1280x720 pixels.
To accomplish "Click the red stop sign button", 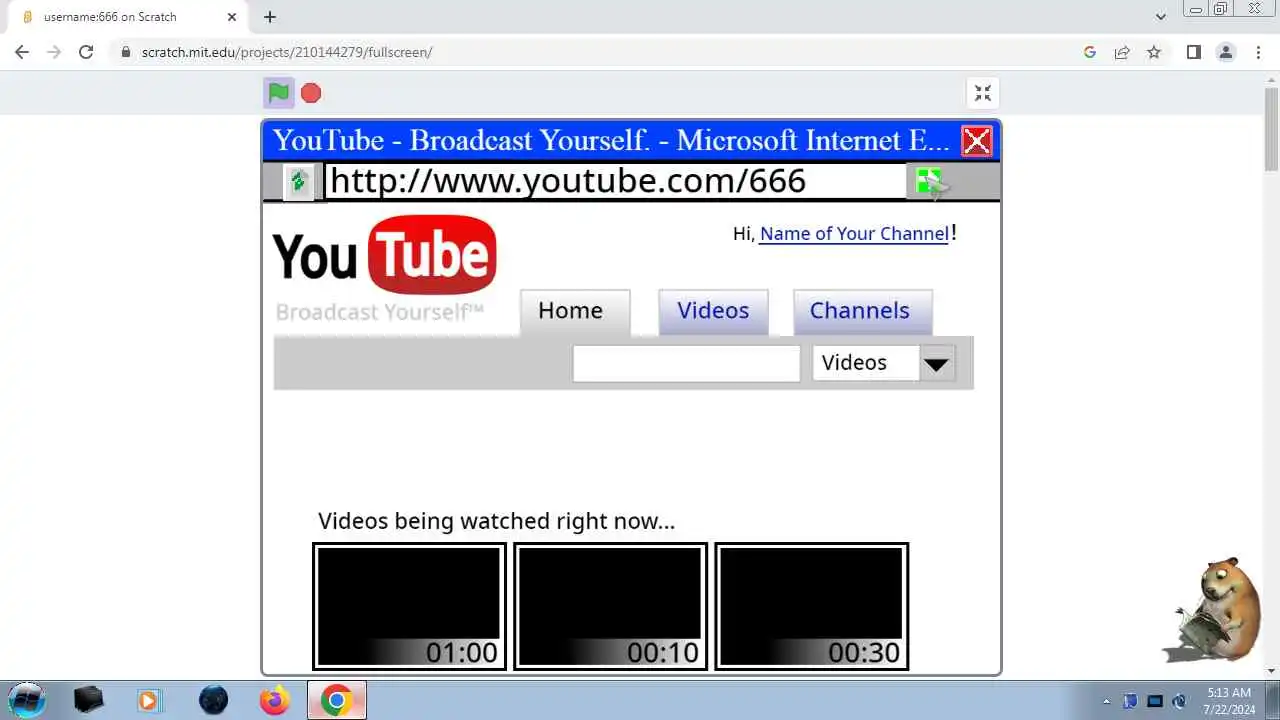I will (x=311, y=93).
